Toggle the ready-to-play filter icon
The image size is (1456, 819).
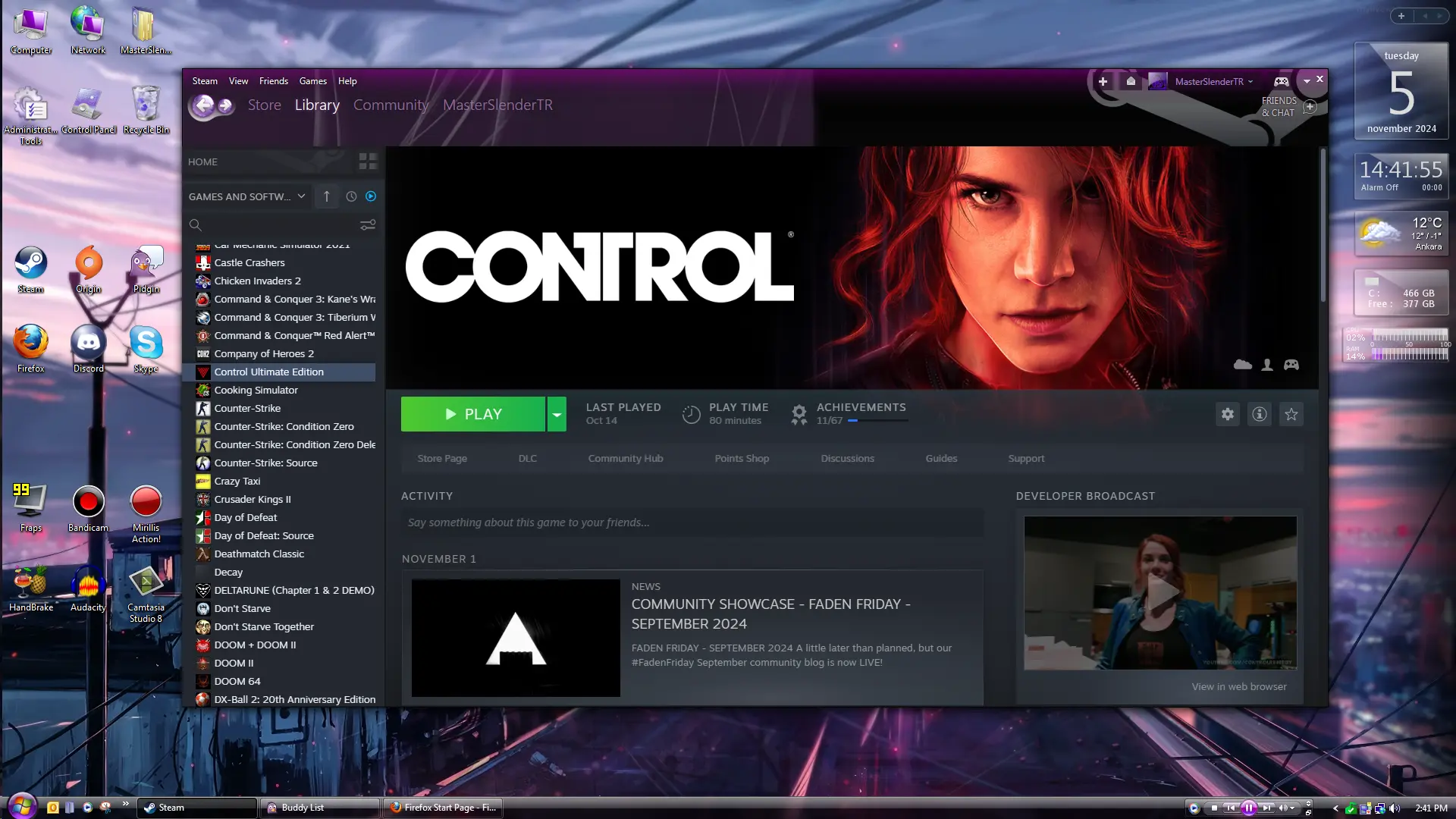pyautogui.click(x=371, y=196)
